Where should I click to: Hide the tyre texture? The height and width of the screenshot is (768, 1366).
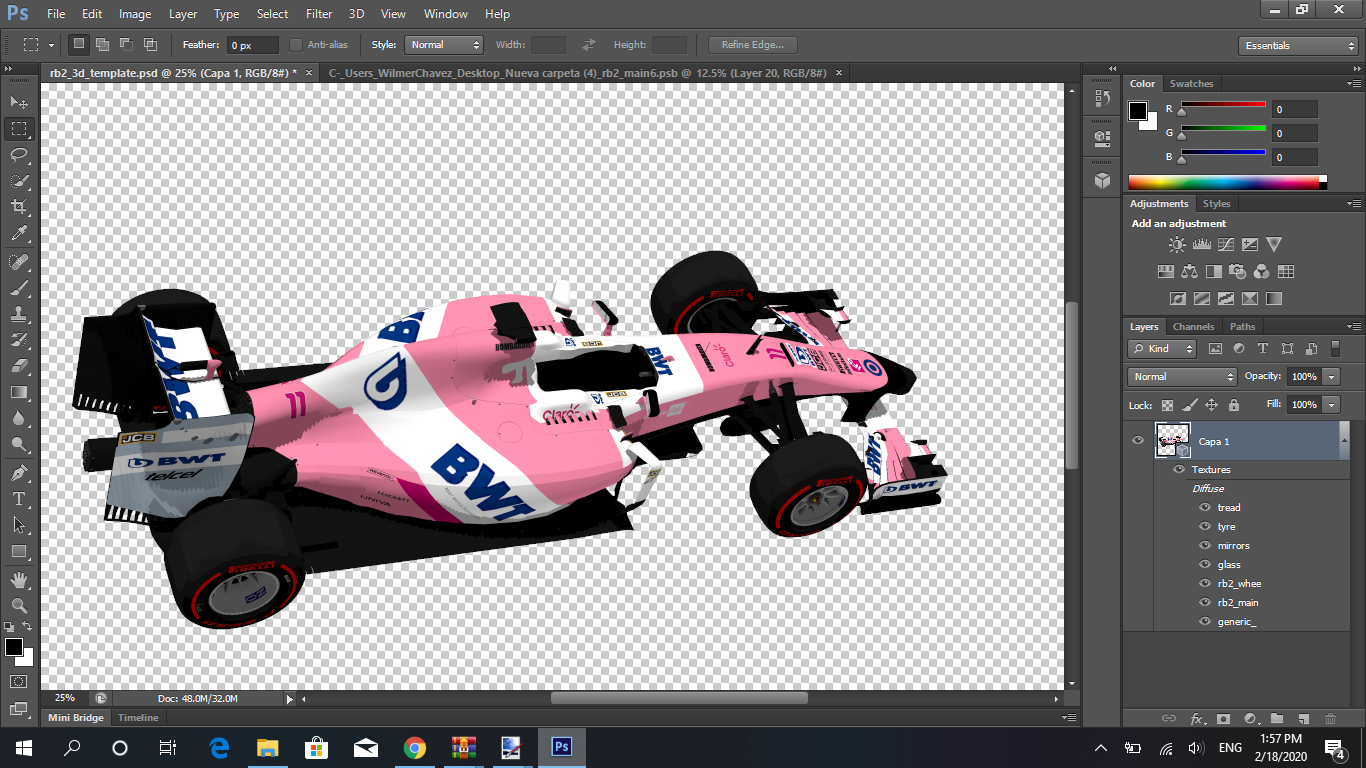pyautogui.click(x=1205, y=526)
